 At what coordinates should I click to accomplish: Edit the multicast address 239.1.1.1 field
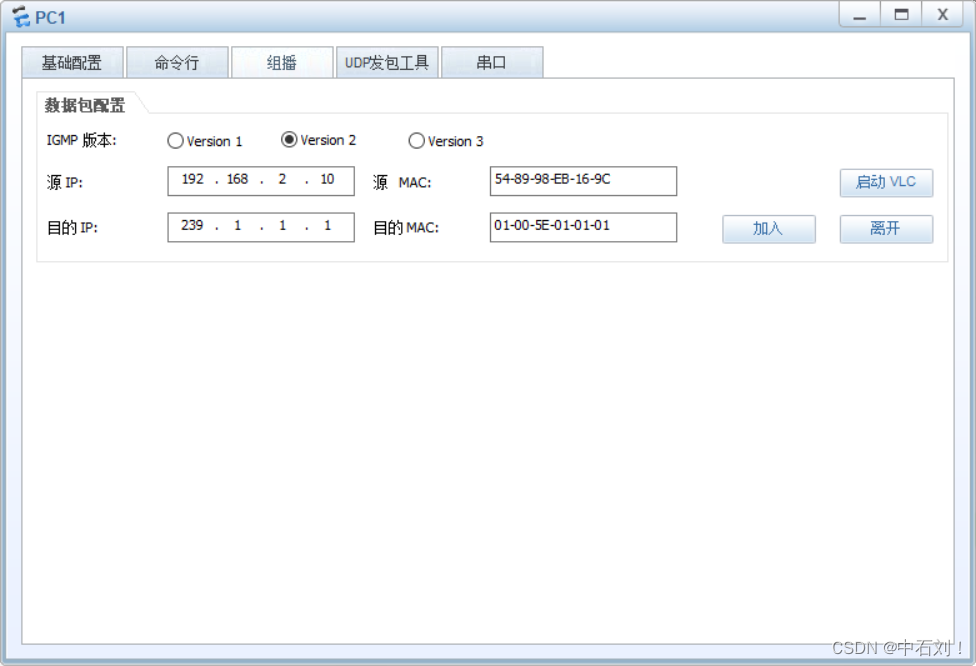pos(260,227)
